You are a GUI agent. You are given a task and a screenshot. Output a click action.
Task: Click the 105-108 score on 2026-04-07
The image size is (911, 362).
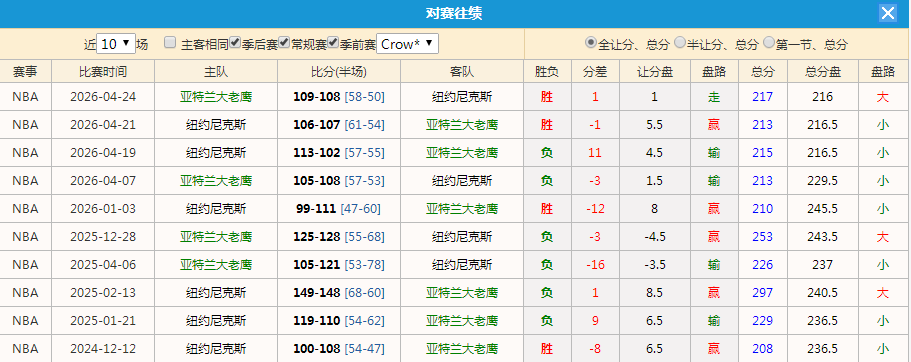[x=317, y=181]
